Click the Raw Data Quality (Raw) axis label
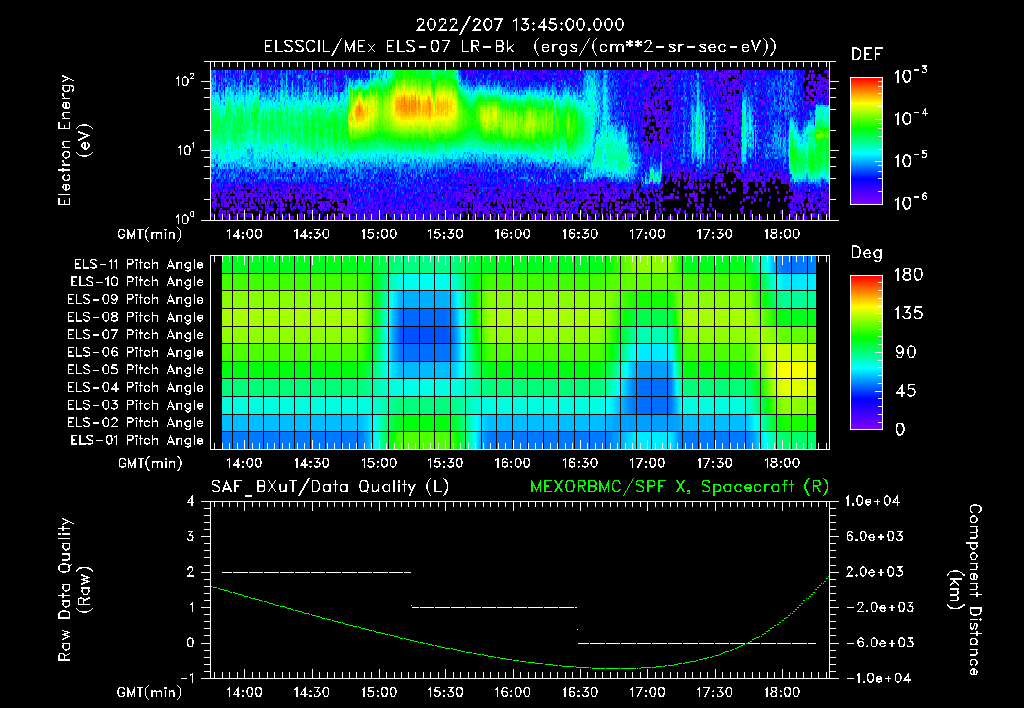 pos(74,590)
